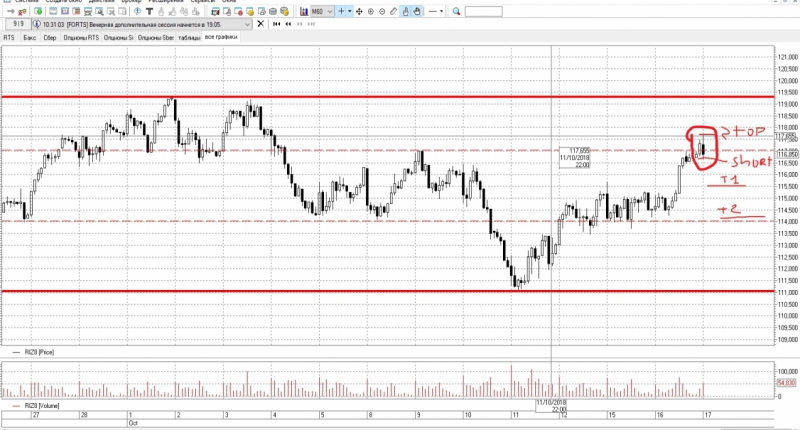Click date 27 on the time axis
Screen dimensions: 800x430
click(x=36, y=415)
